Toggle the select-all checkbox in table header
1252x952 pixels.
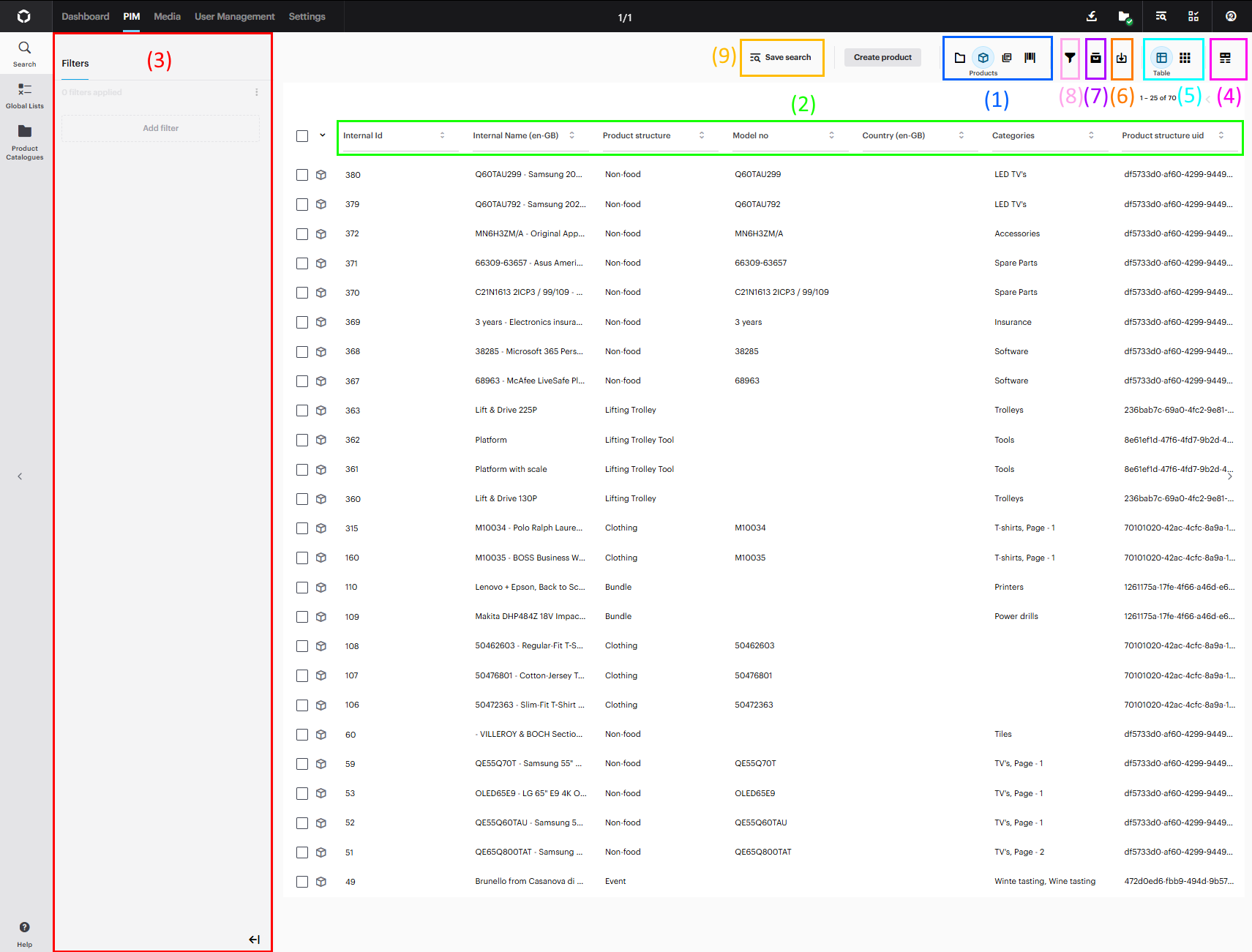[302, 136]
